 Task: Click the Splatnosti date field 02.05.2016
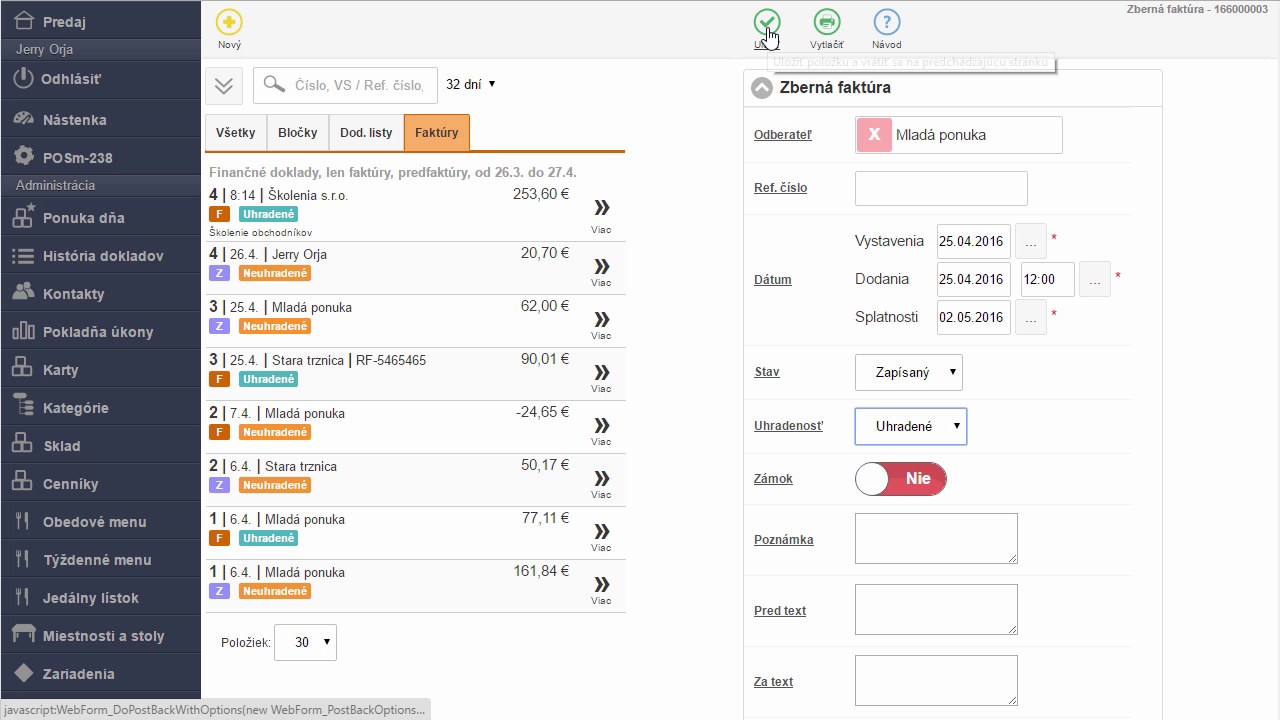(x=974, y=317)
